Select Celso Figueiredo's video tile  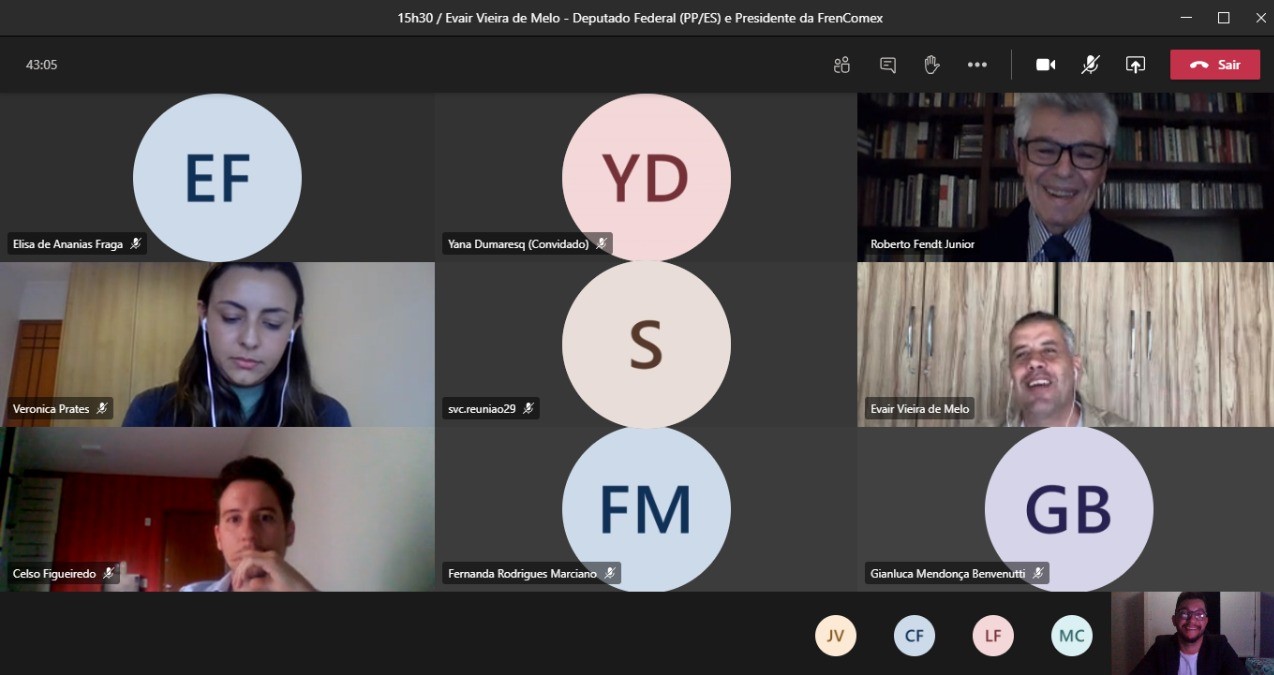[217, 509]
